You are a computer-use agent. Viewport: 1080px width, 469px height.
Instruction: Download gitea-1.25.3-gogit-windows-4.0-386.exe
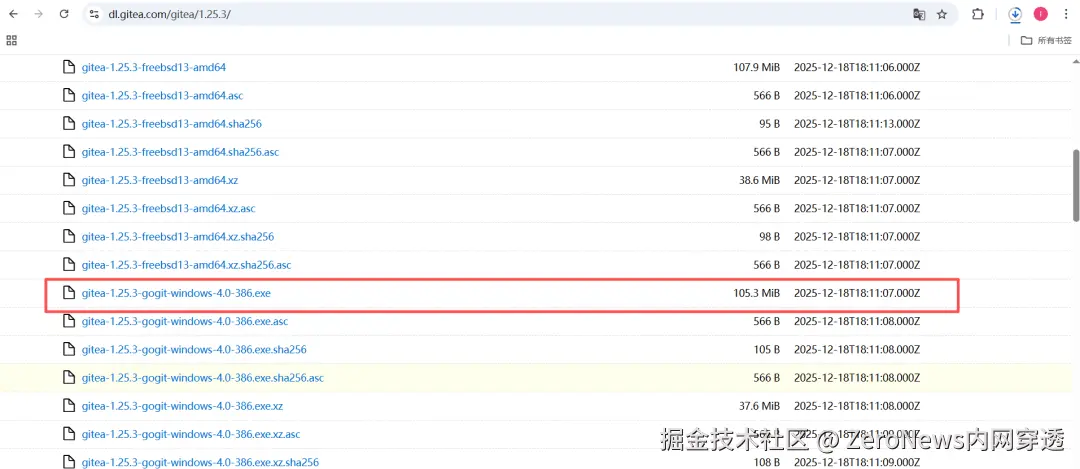(x=176, y=293)
